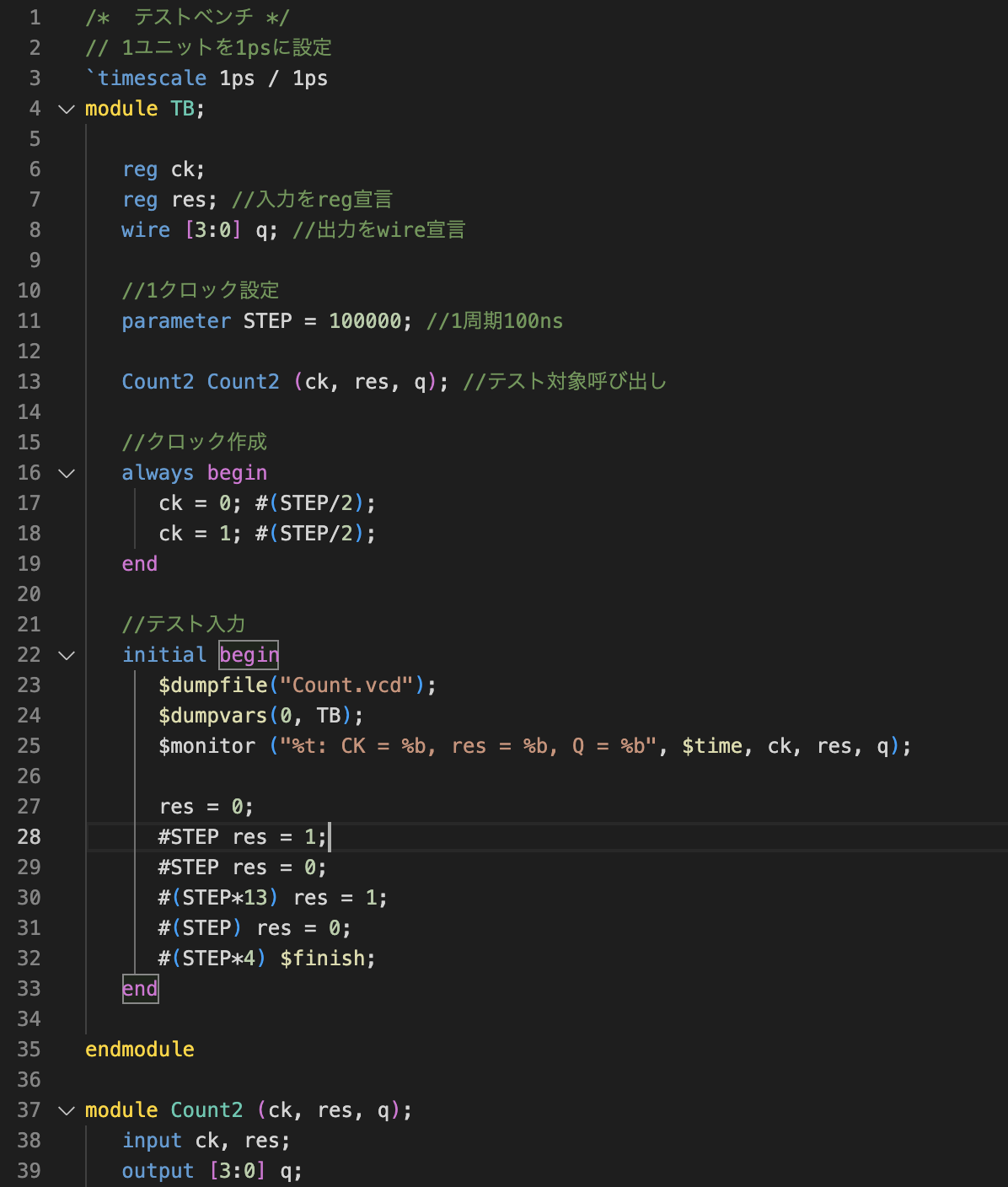Click the $monitor system task call
This screenshot has width=1008, height=1187.
(x=206, y=746)
